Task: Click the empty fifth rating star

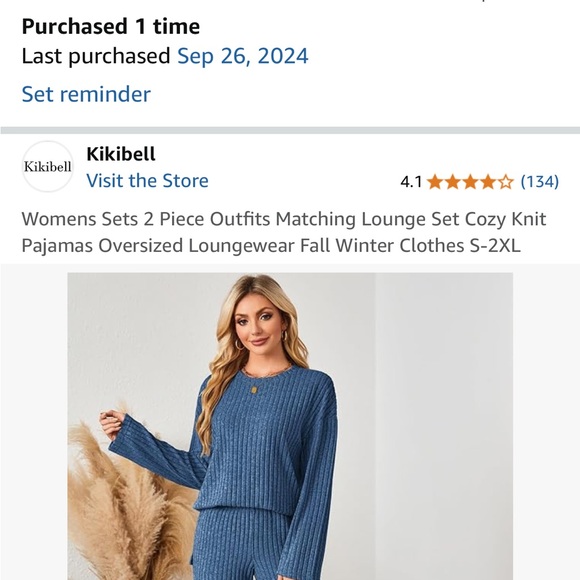Action: click(506, 182)
